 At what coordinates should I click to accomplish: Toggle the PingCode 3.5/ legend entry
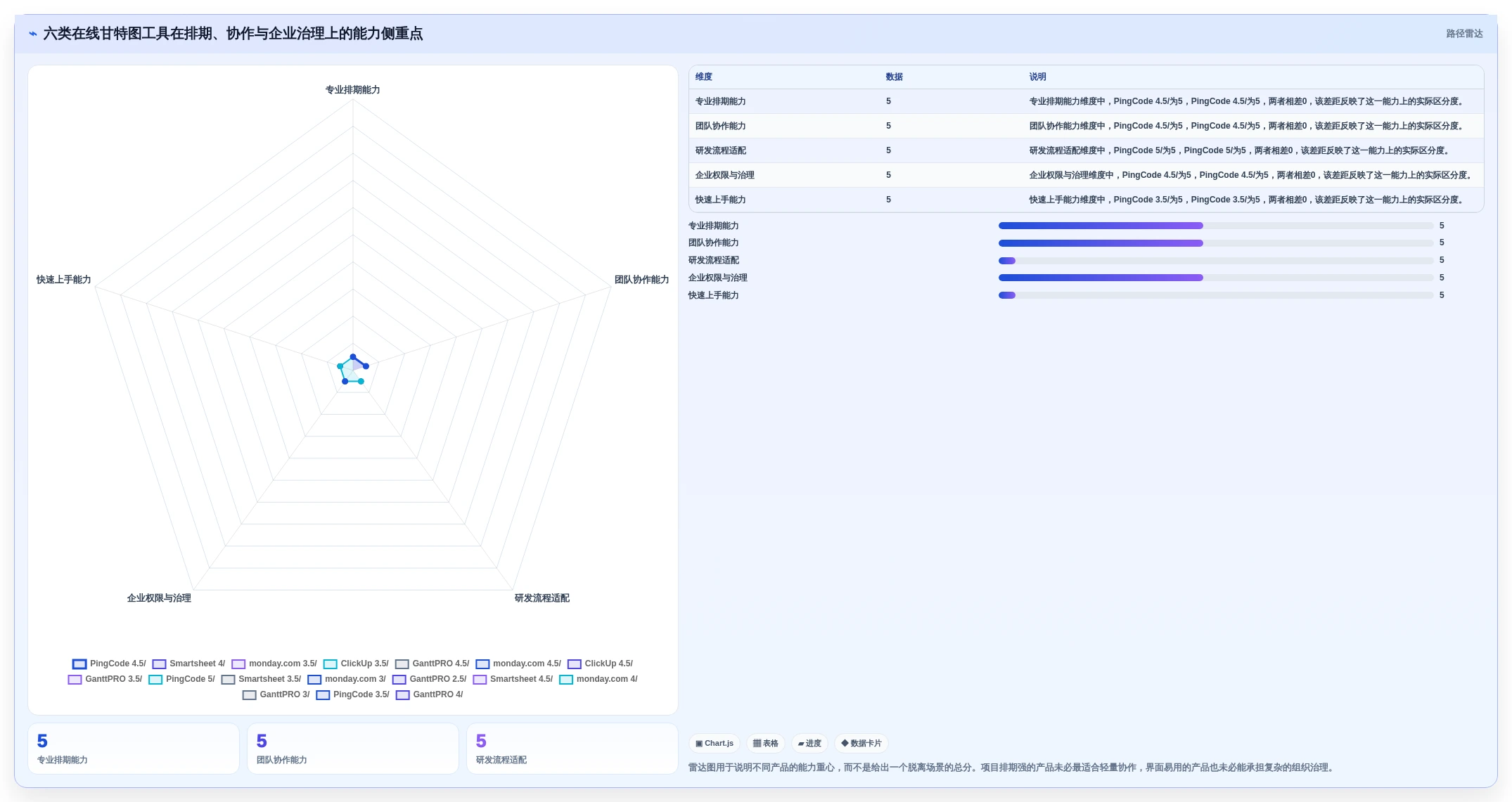[352, 694]
